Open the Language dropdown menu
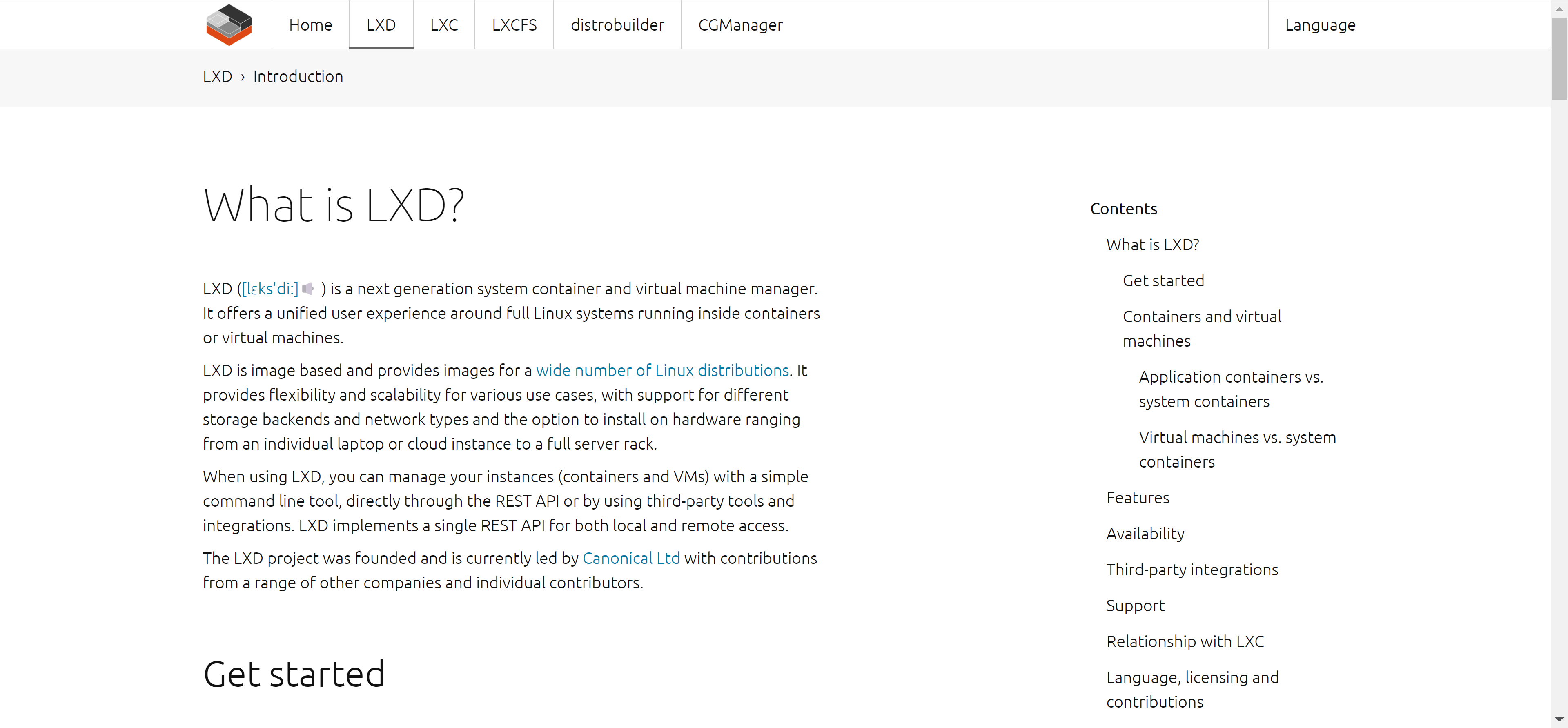This screenshot has width=1568, height=728. (x=1320, y=25)
